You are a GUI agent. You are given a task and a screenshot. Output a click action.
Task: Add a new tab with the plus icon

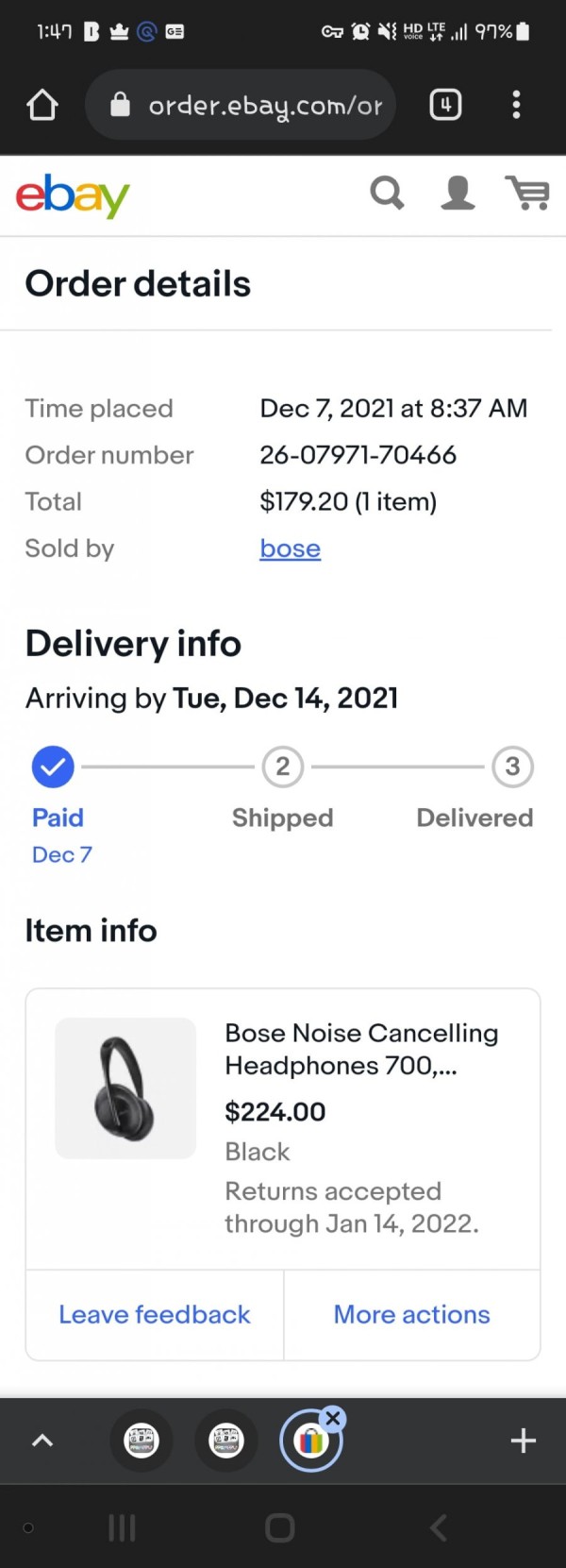coord(524,1441)
